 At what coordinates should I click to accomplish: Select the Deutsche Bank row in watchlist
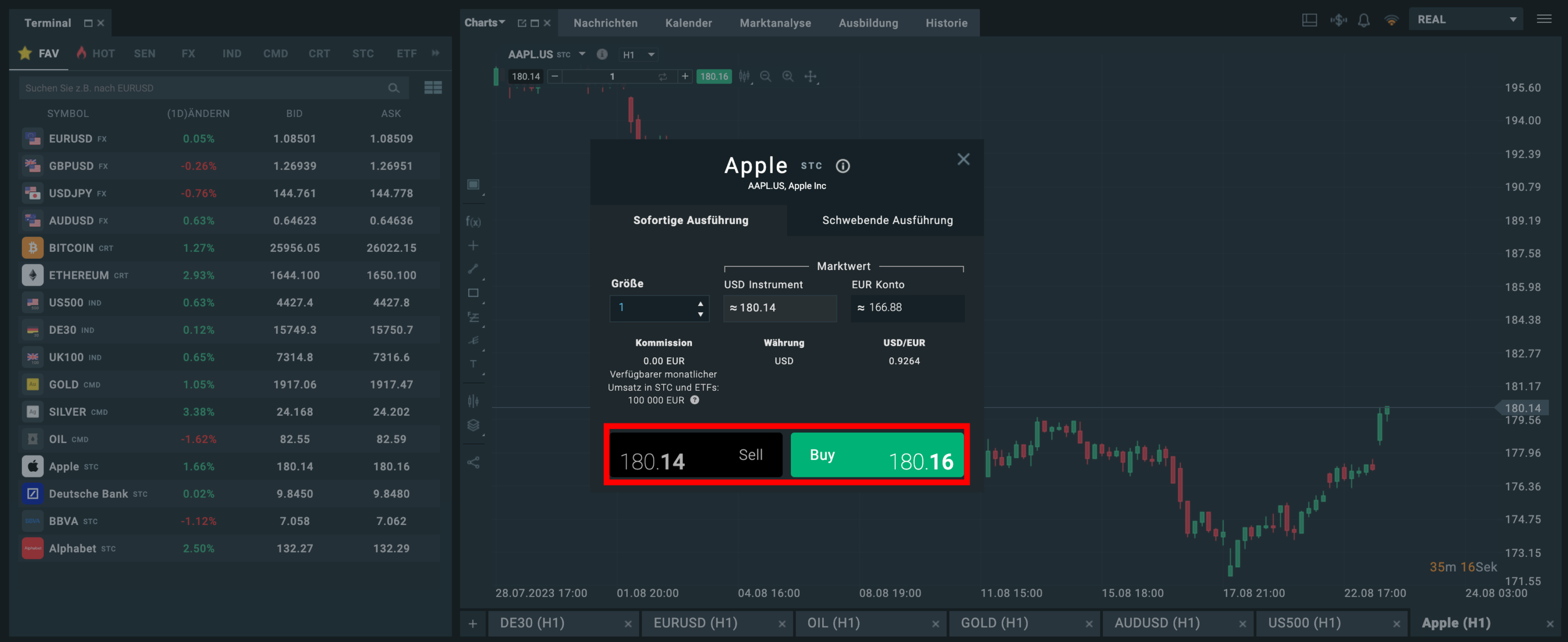coord(230,494)
